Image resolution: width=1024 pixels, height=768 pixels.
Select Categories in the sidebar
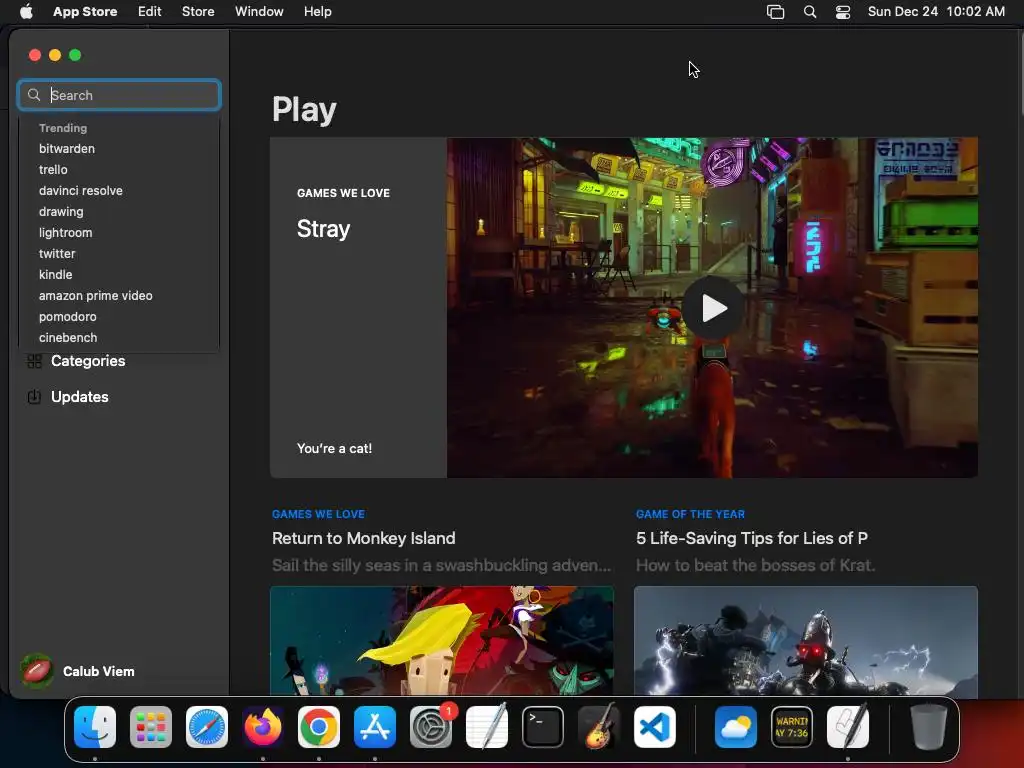pos(88,361)
